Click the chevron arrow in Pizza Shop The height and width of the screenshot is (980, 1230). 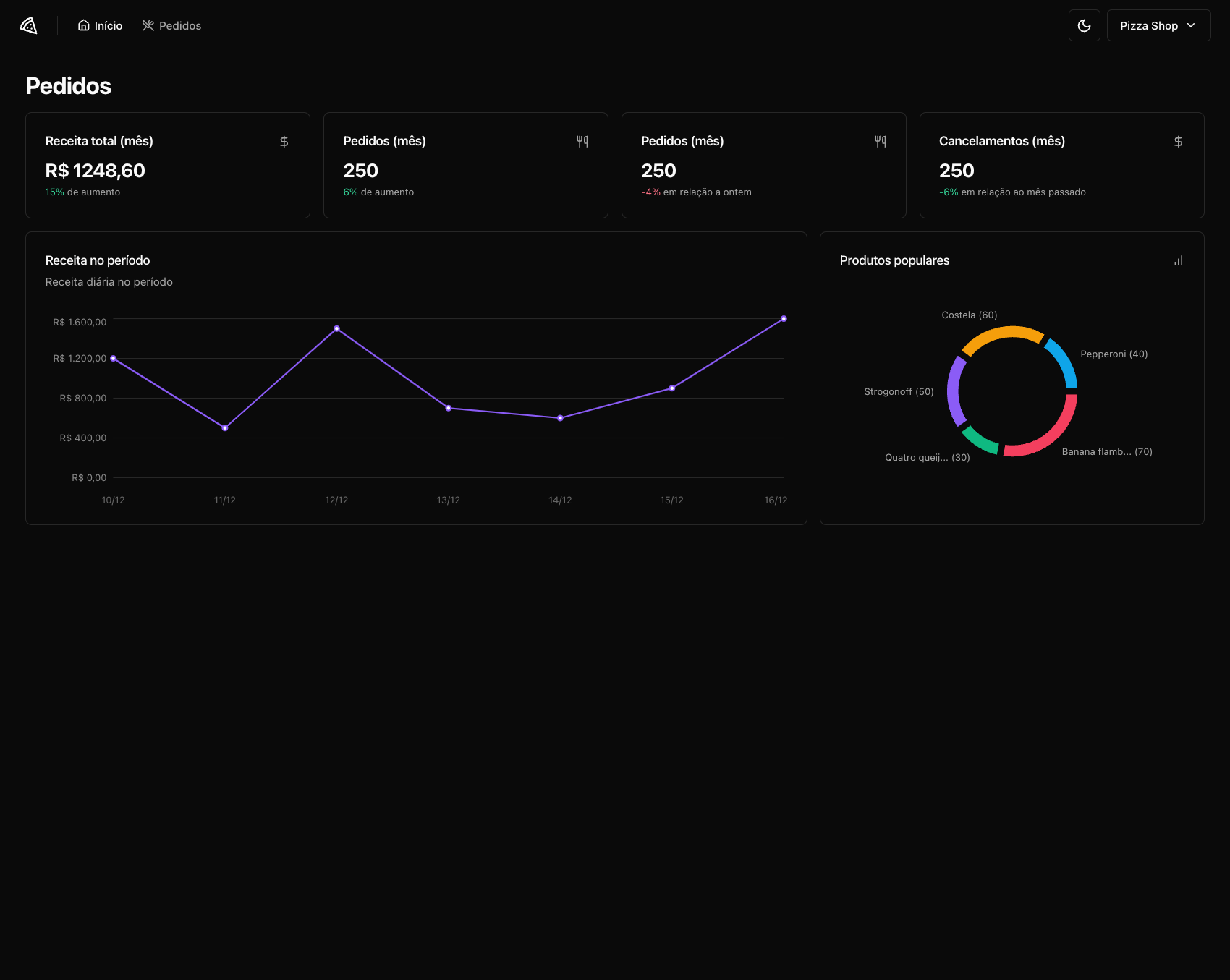click(1191, 25)
